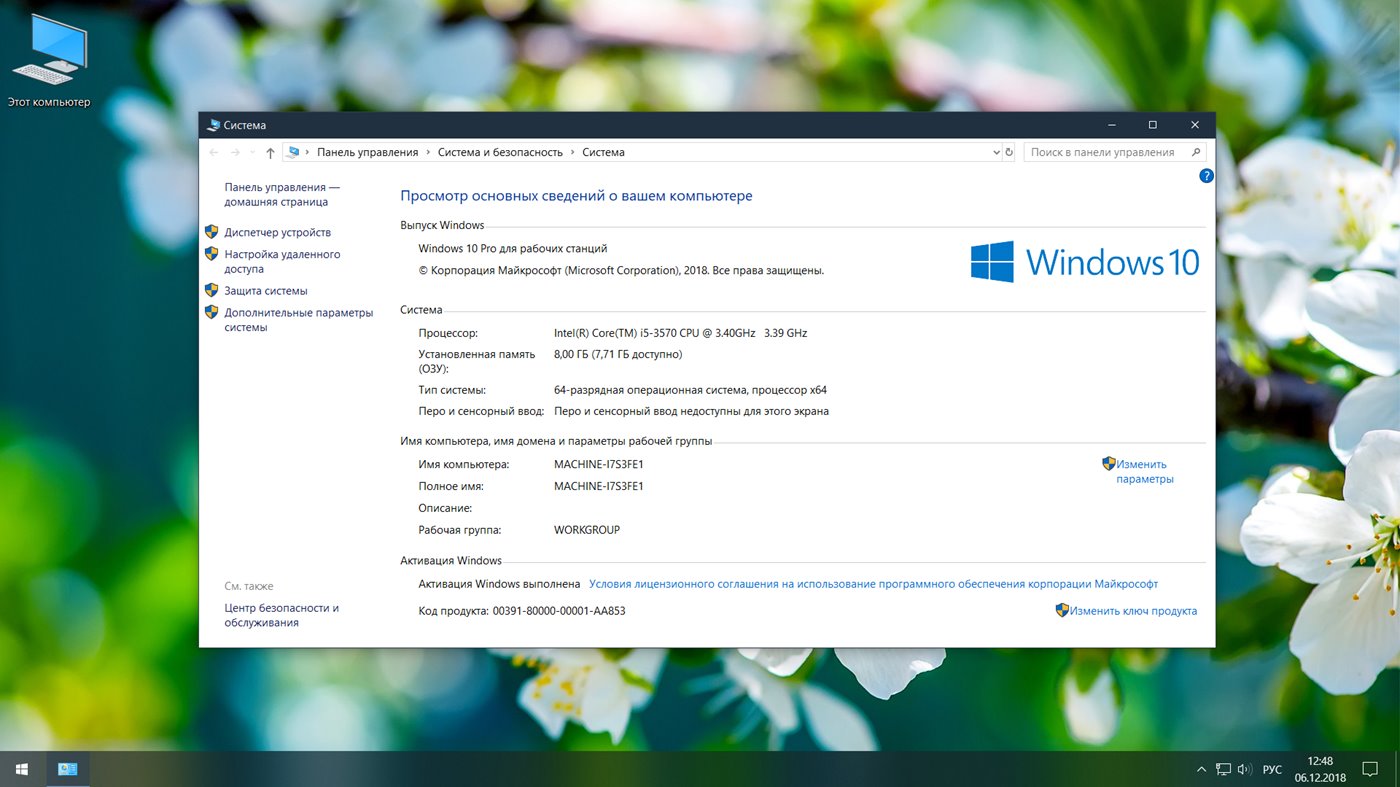Select "Система" breadcrumb in the address bar
The height and width of the screenshot is (787, 1400).
tap(603, 152)
